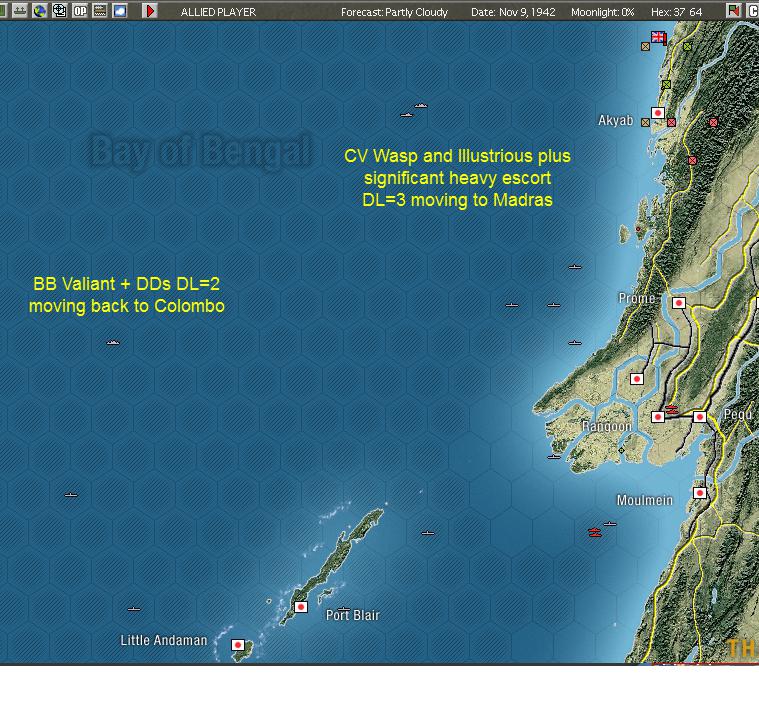
Task: Click the green and red flags icon
Action: tap(733, 11)
